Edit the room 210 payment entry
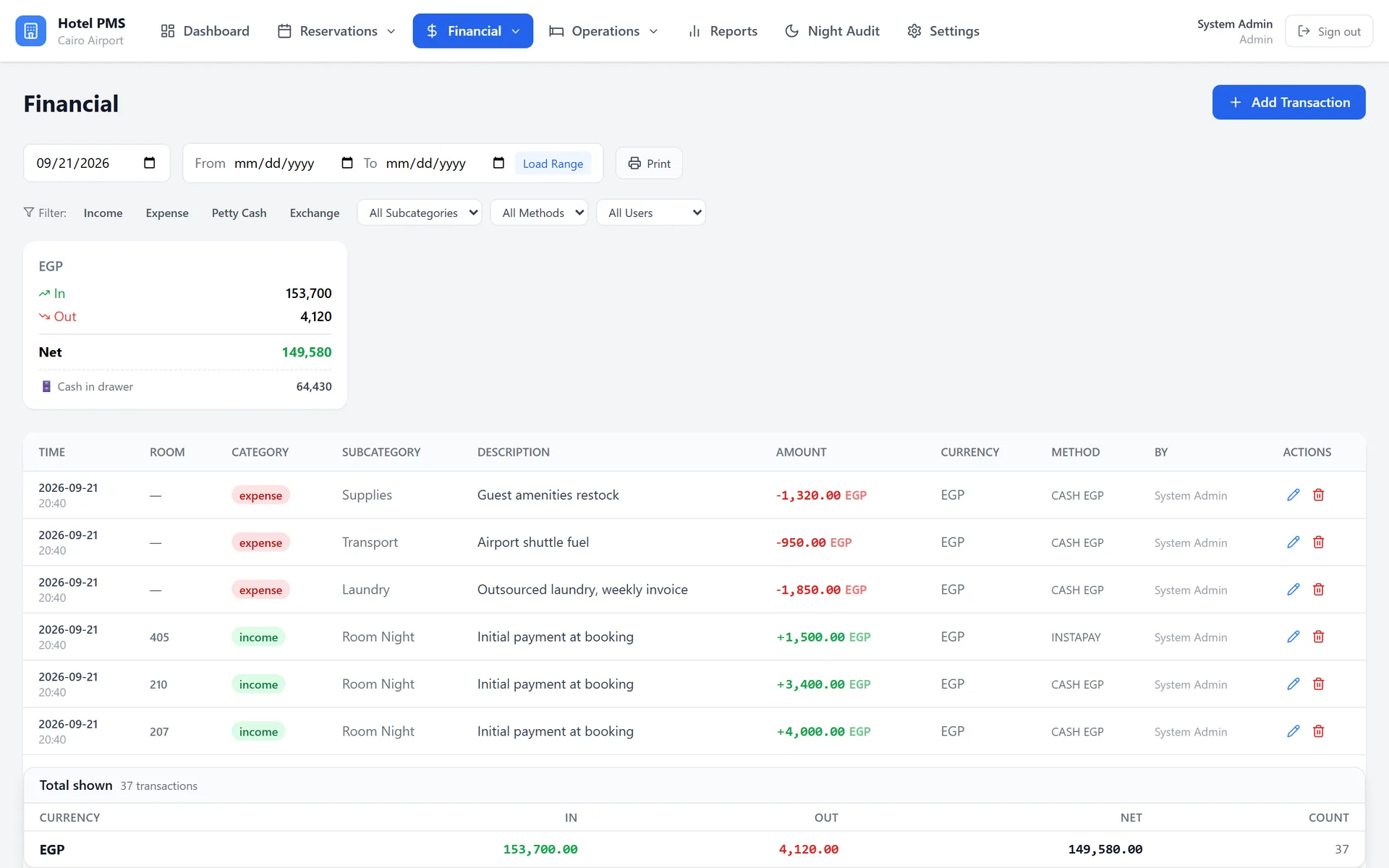 tap(1294, 684)
